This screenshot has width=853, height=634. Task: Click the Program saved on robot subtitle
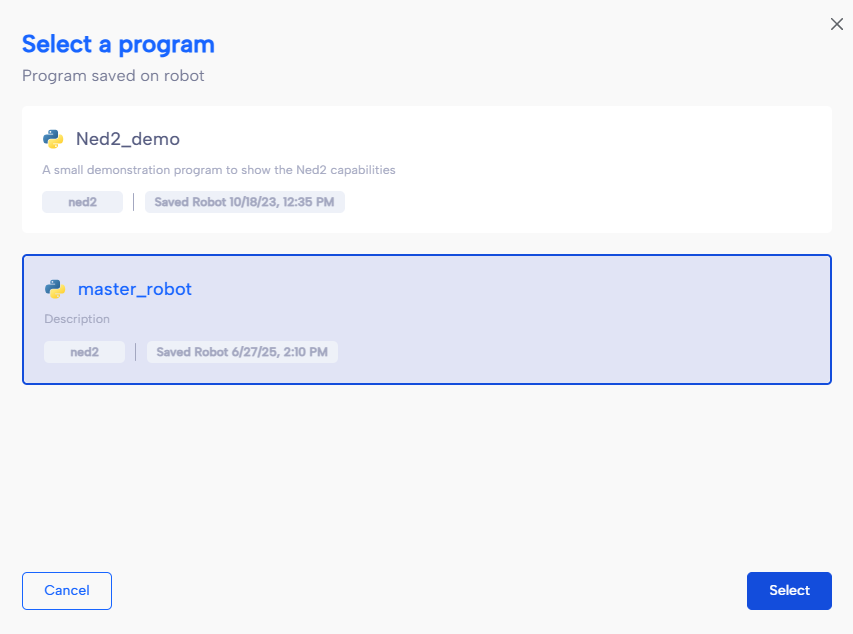pos(113,76)
